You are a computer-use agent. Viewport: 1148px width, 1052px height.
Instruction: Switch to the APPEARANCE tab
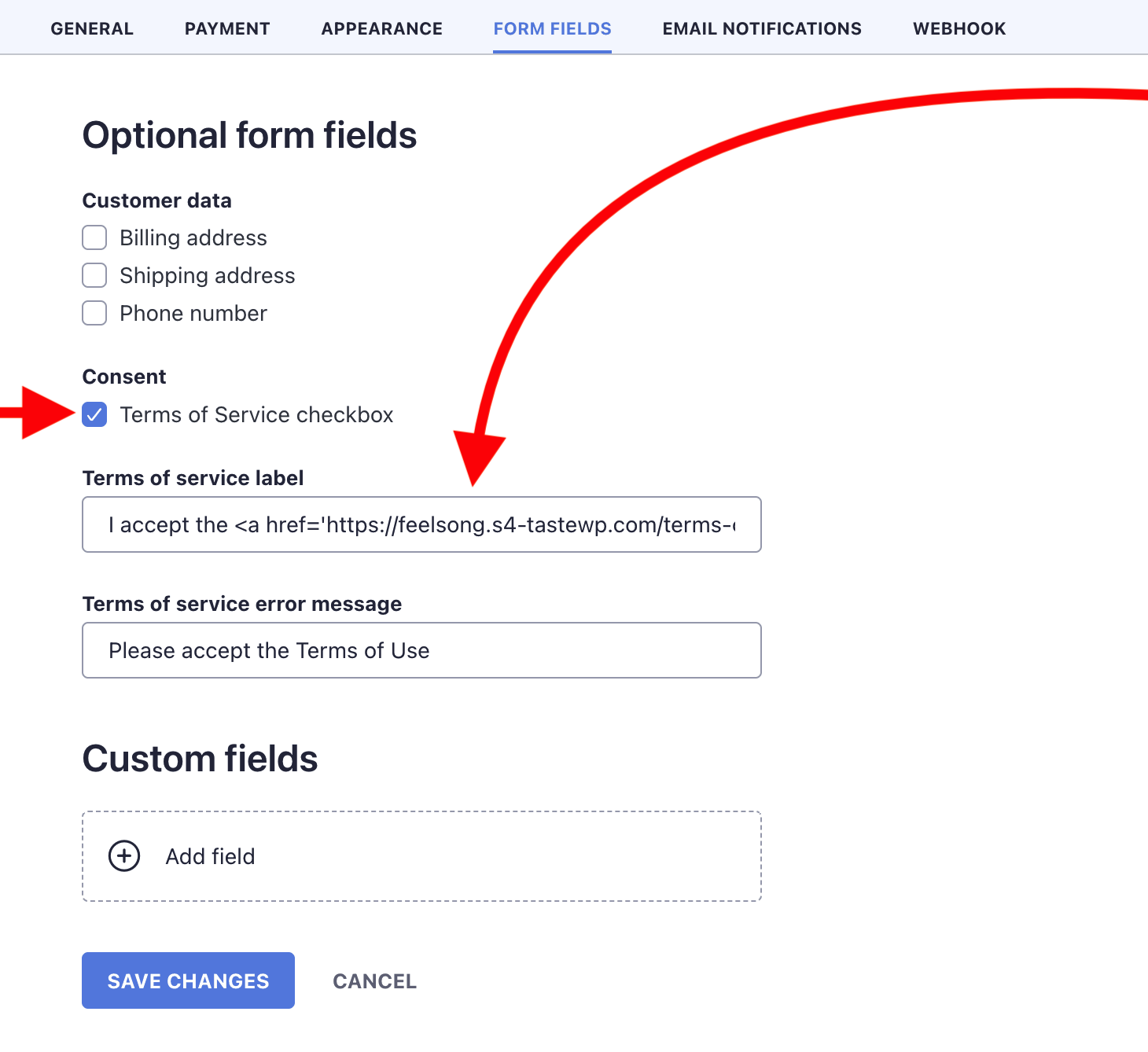[381, 28]
